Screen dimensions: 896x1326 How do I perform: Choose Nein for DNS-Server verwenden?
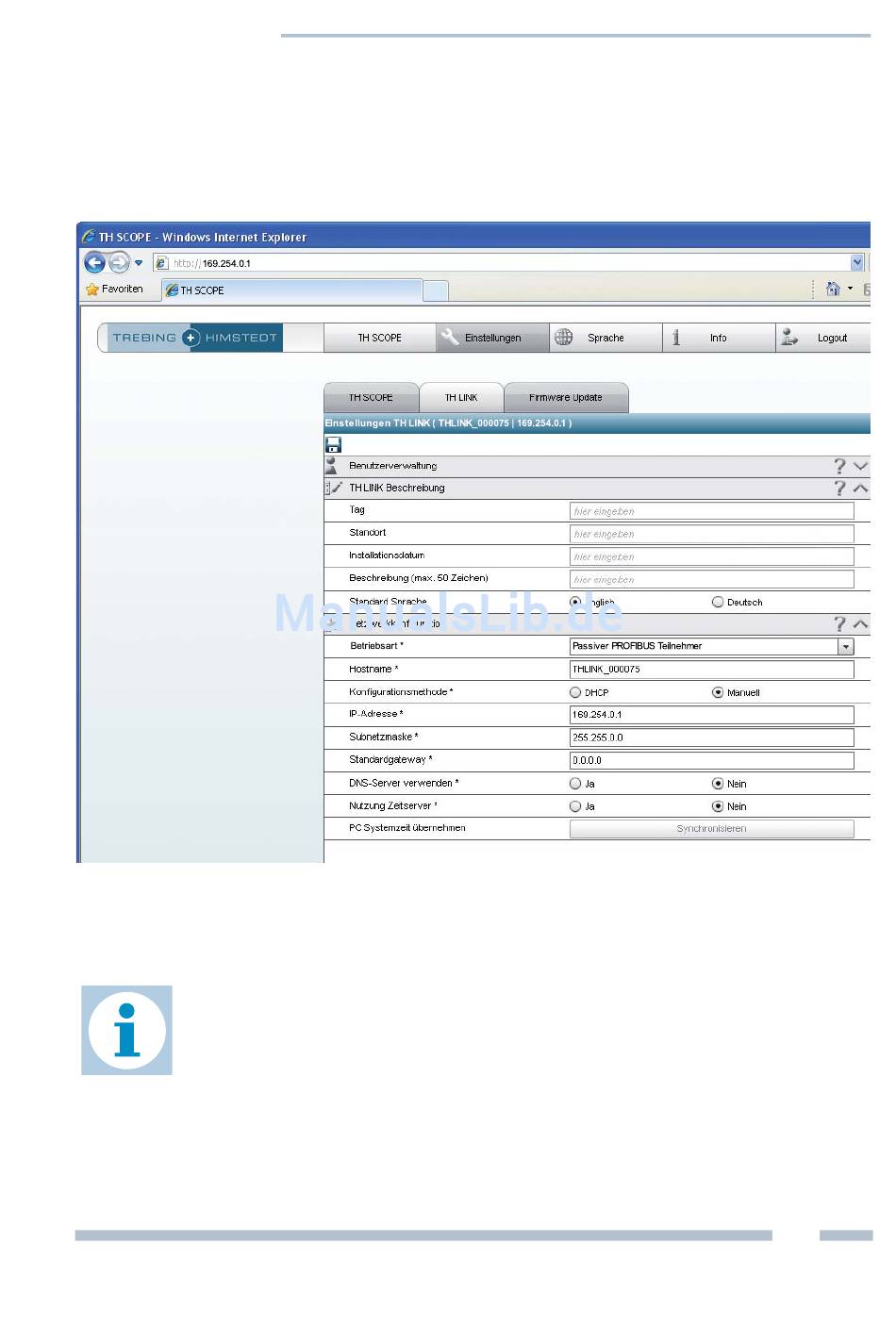click(x=718, y=784)
